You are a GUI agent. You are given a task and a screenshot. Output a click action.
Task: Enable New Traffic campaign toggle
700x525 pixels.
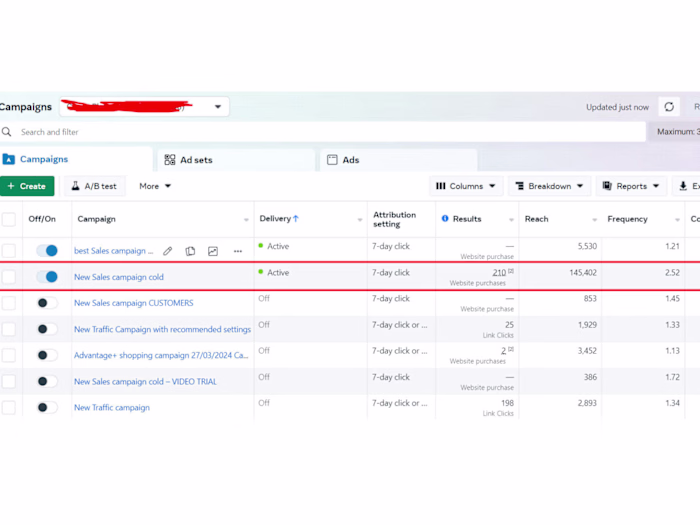click(x=47, y=407)
